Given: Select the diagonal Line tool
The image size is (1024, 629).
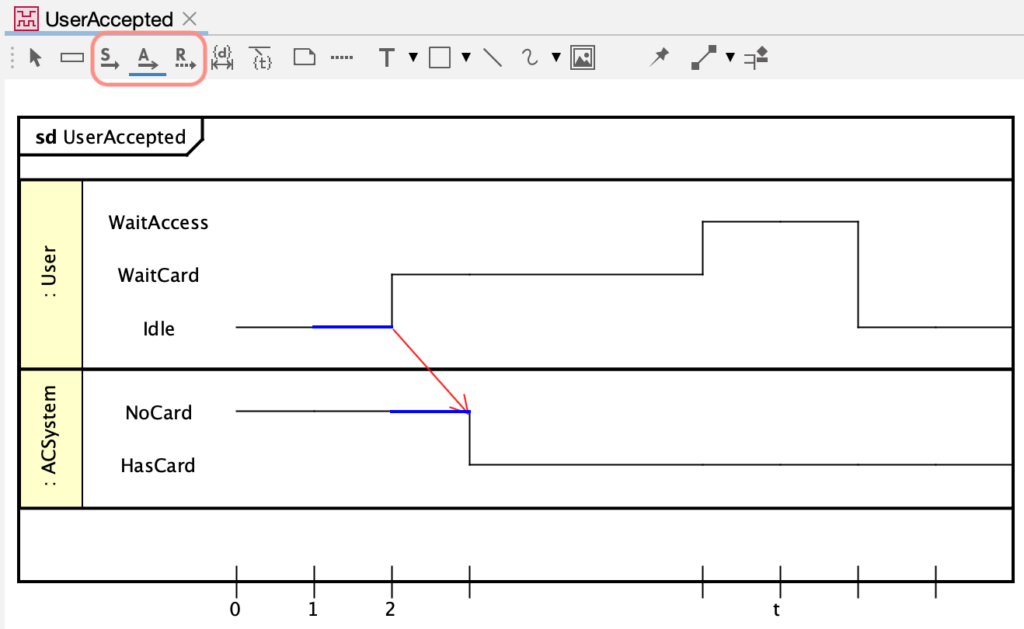Looking at the screenshot, I should [x=492, y=57].
